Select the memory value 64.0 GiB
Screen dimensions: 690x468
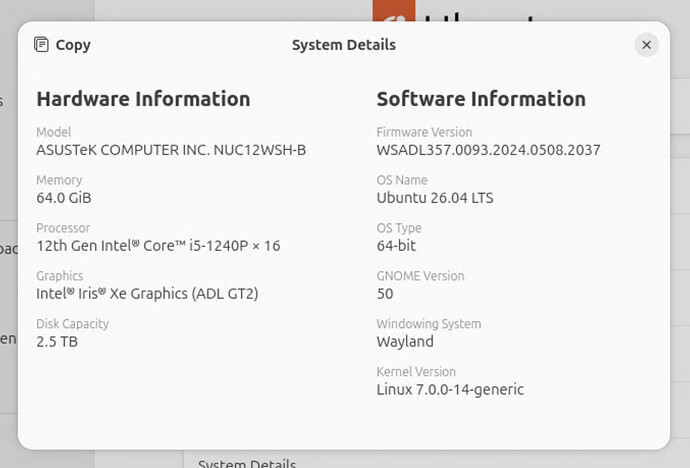64,198
